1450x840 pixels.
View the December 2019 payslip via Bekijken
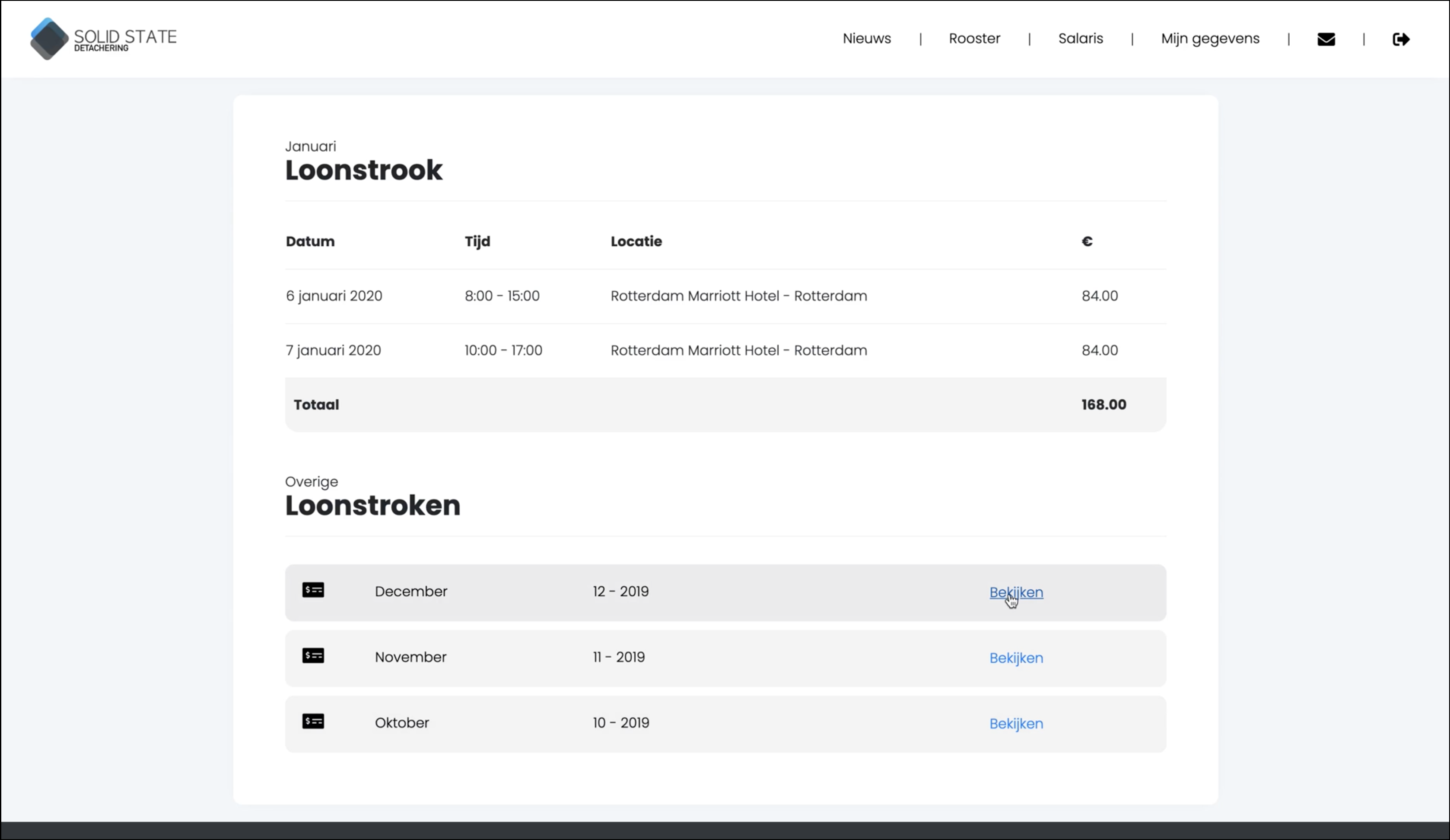[x=1016, y=592]
